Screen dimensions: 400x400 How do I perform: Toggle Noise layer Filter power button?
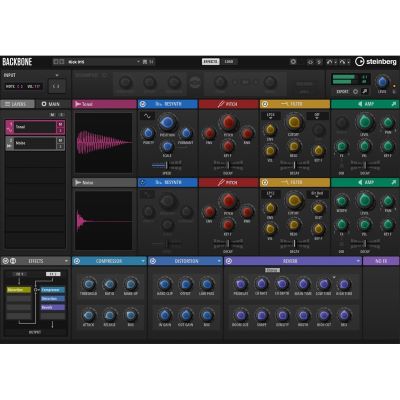click(265, 182)
